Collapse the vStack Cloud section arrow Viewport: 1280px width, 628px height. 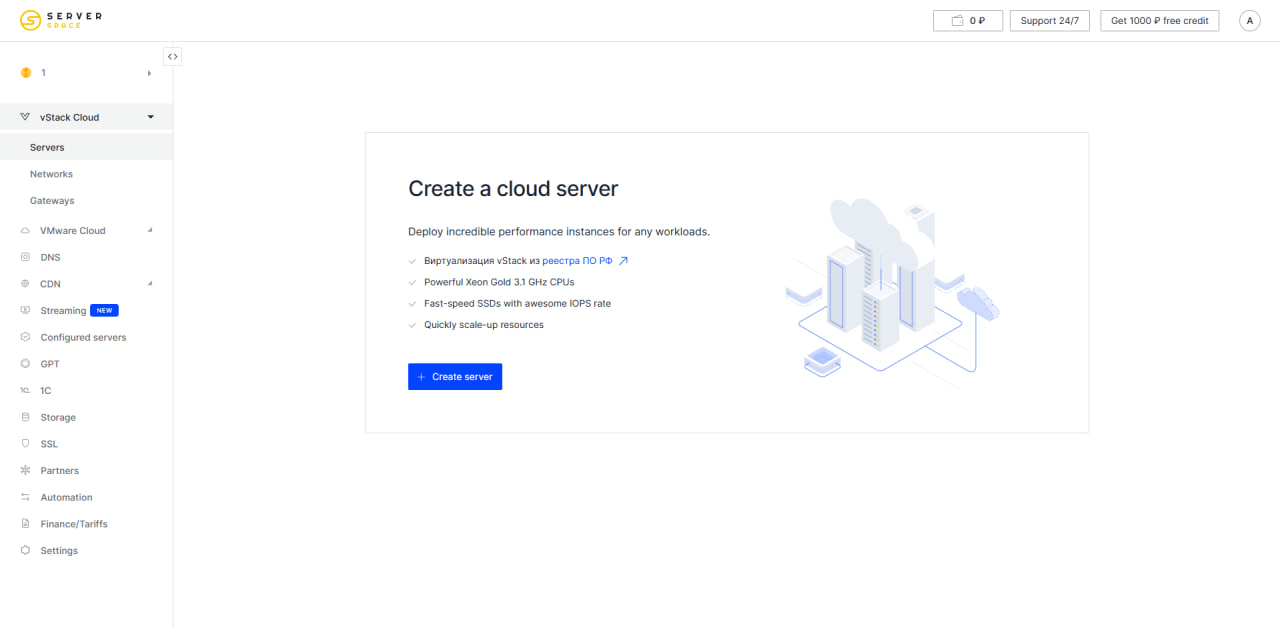151,117
